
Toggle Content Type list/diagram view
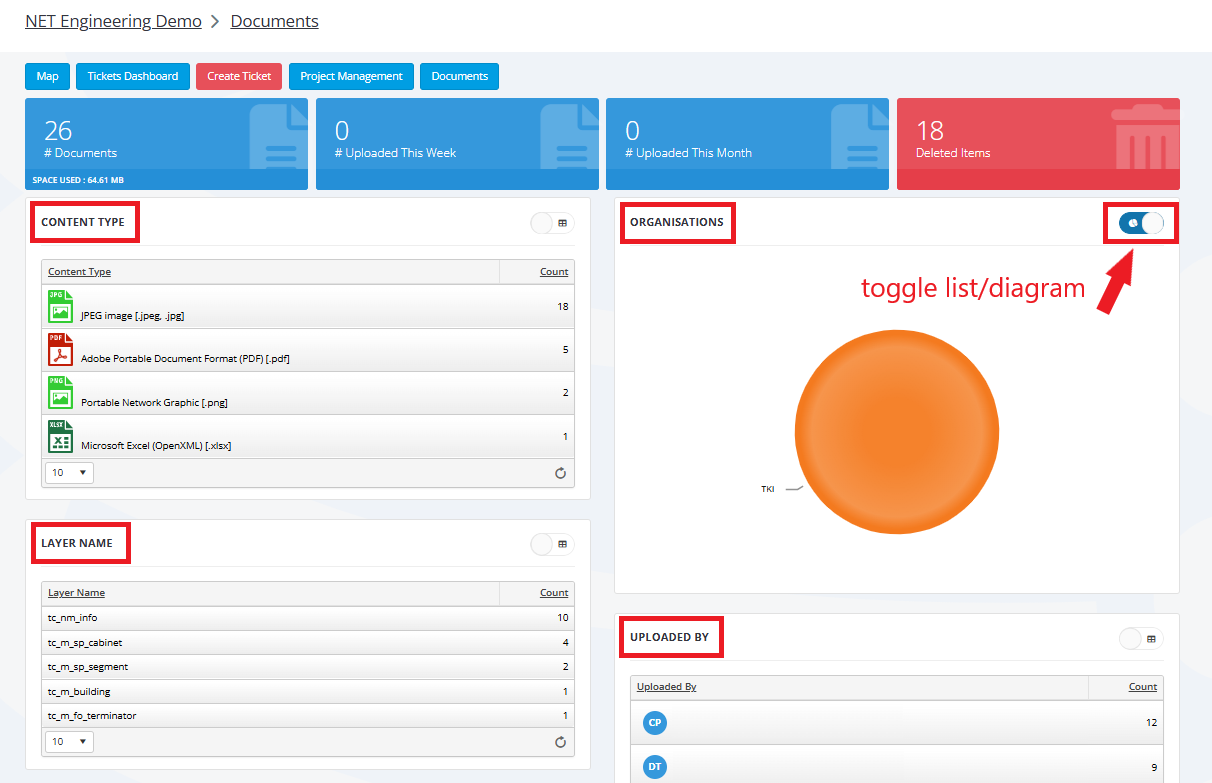(x=552, y=223)
